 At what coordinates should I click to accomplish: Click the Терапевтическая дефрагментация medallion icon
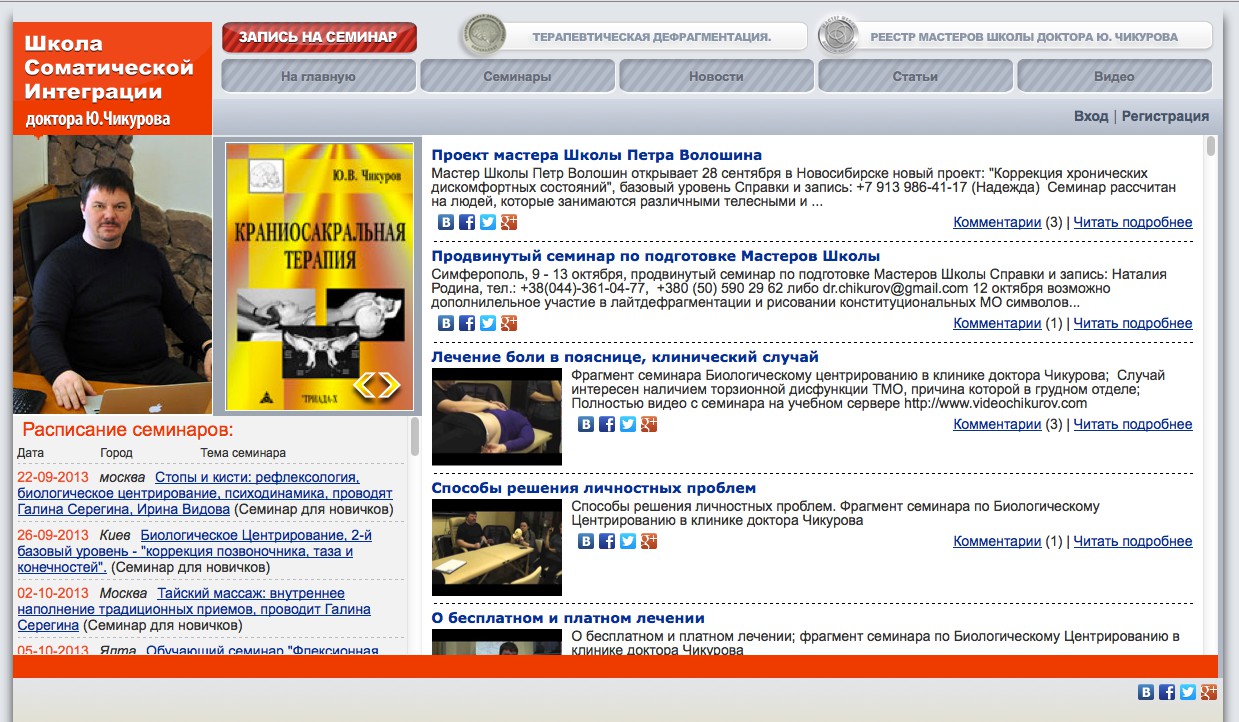[x=485, y=36]
